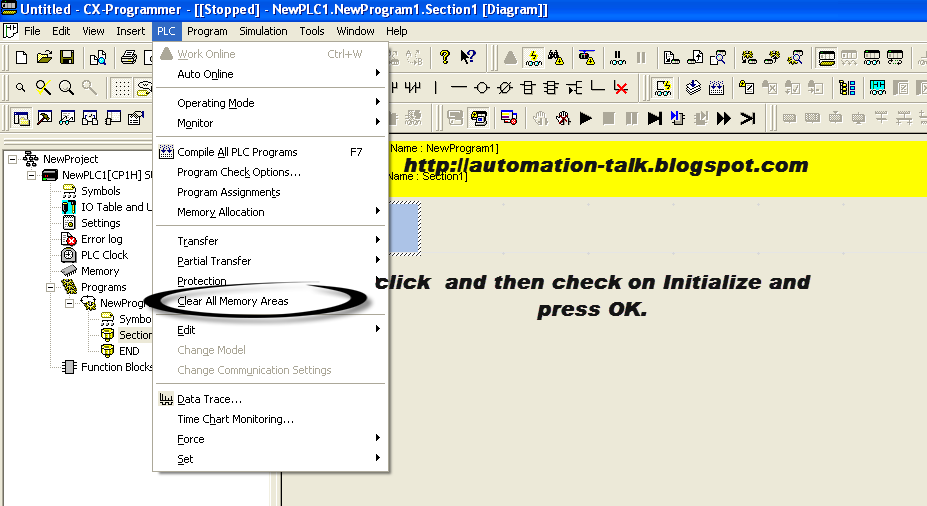
Task: Toggle PLC Monitoring lightning-glasses button
Action: click(x=533, y=57)
